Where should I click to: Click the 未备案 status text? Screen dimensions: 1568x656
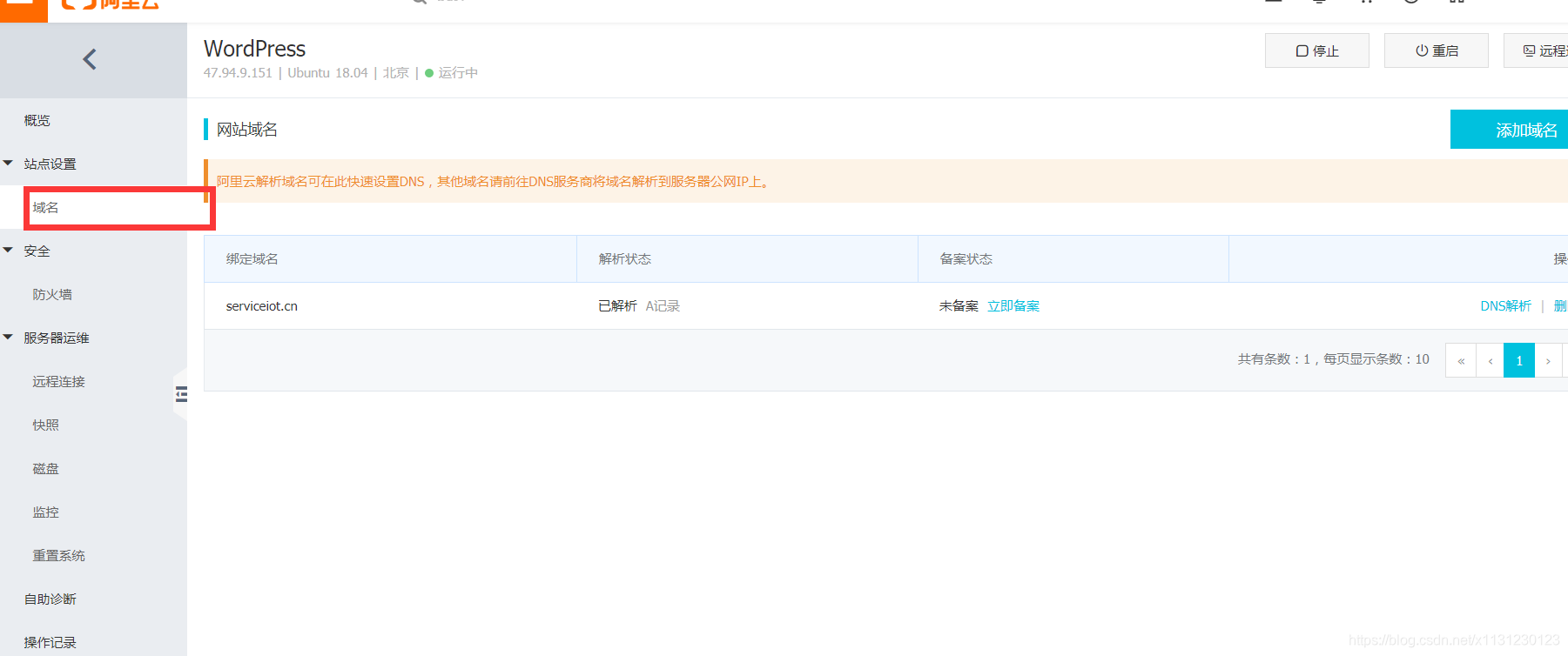[959, 305]
